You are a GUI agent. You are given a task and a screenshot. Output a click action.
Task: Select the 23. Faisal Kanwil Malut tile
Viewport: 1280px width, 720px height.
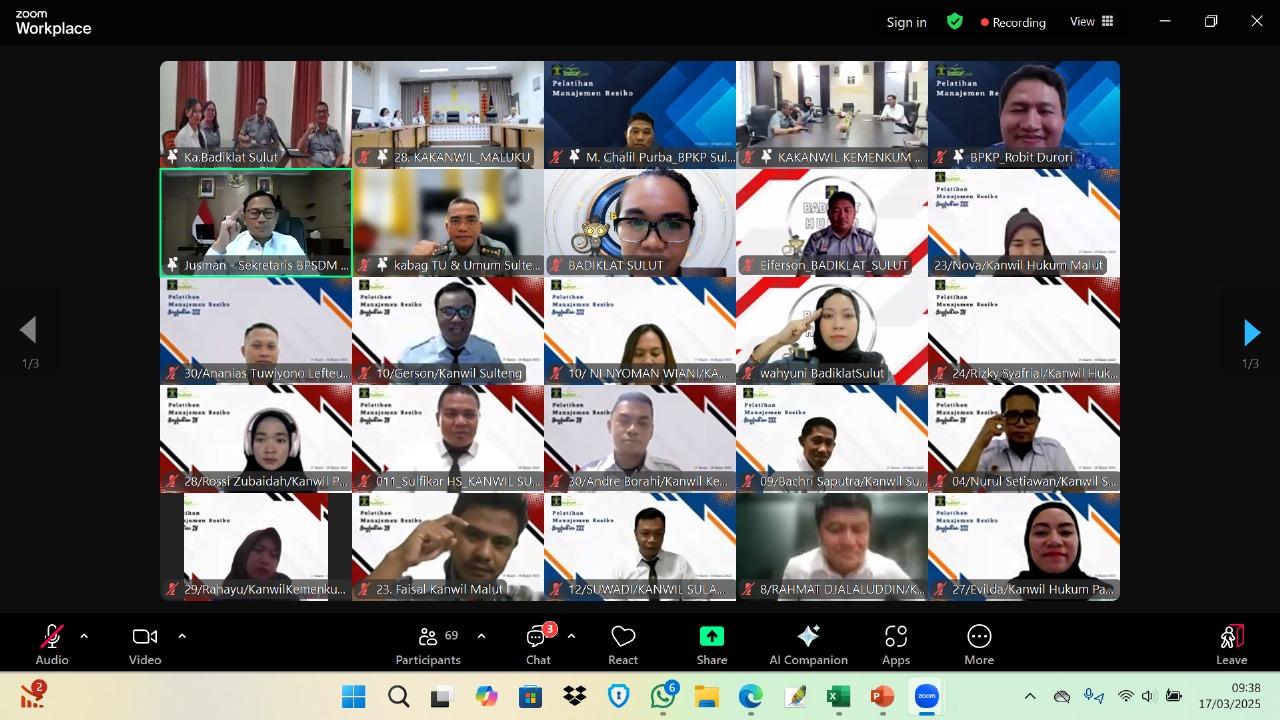448,546
